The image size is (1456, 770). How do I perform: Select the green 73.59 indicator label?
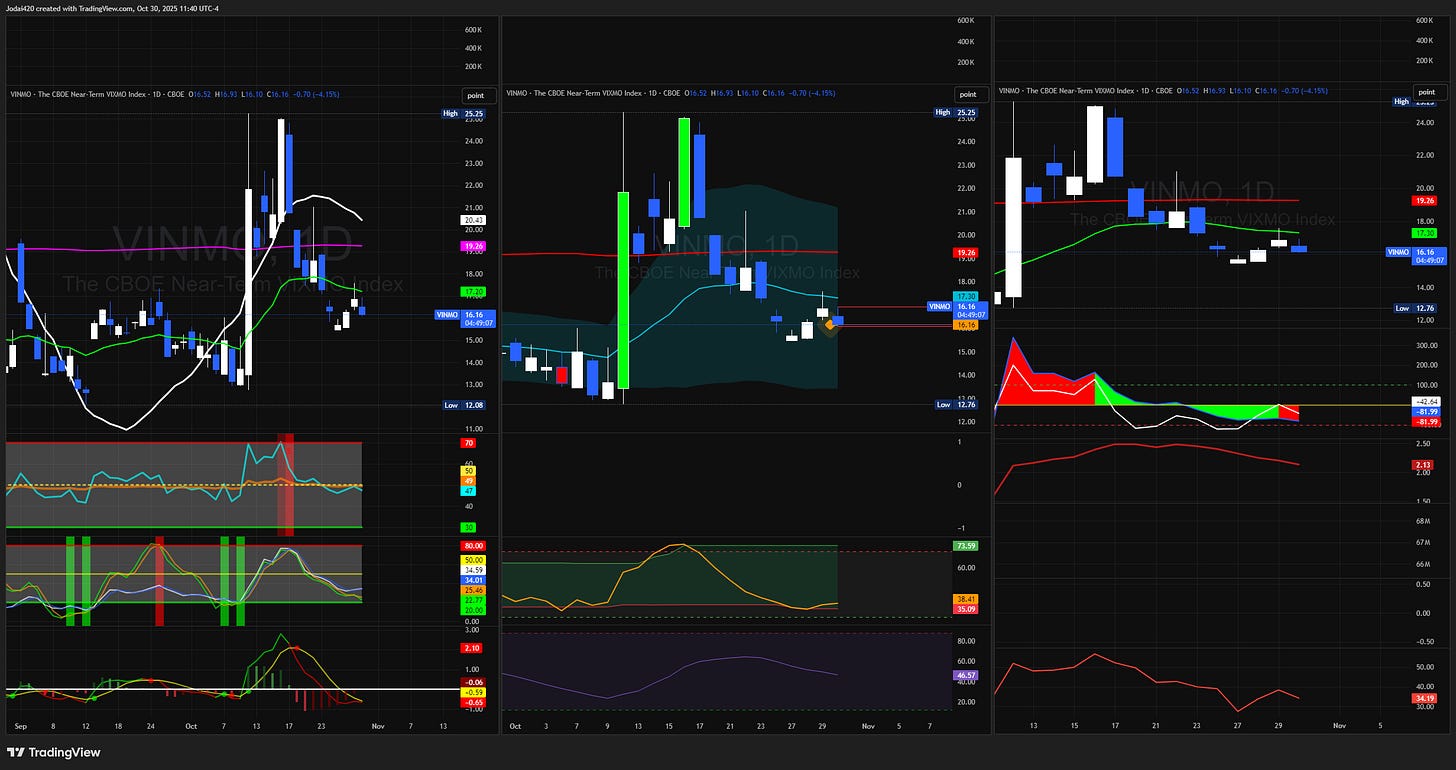pyautogui.click(x=965, y=546)
